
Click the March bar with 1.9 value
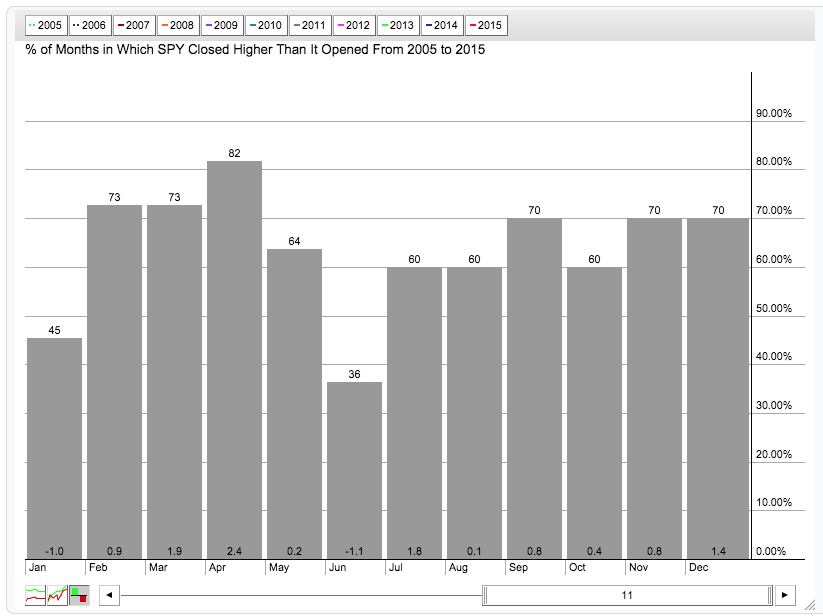[x=174, y=381]
